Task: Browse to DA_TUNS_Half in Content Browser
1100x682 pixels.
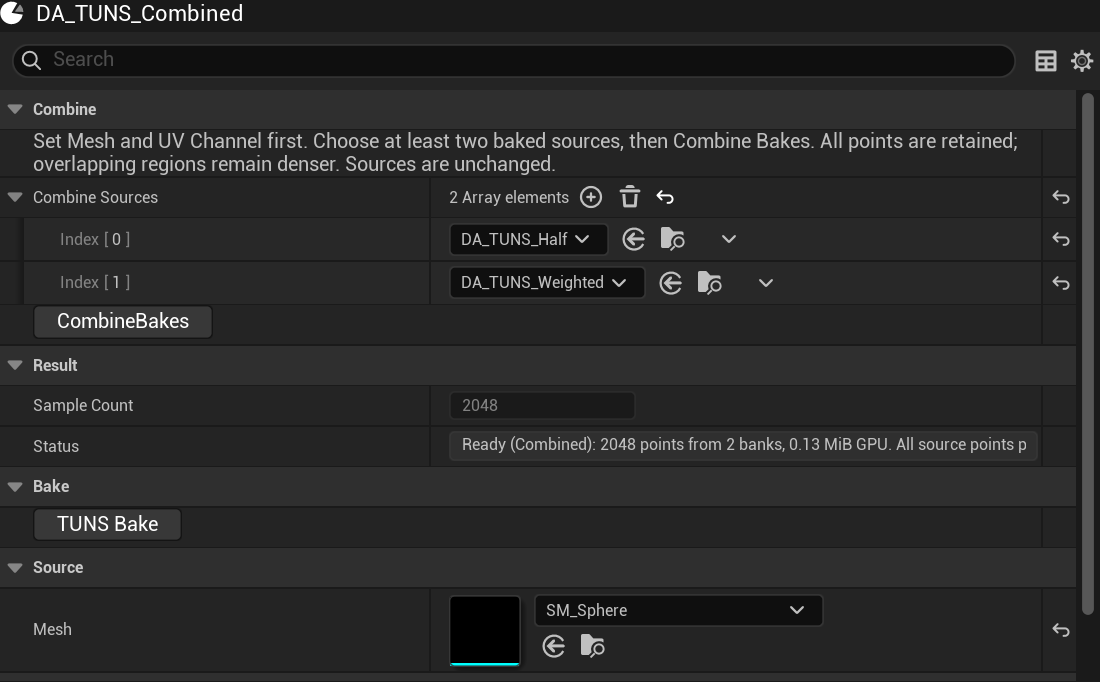Action: tap(673, 239)
